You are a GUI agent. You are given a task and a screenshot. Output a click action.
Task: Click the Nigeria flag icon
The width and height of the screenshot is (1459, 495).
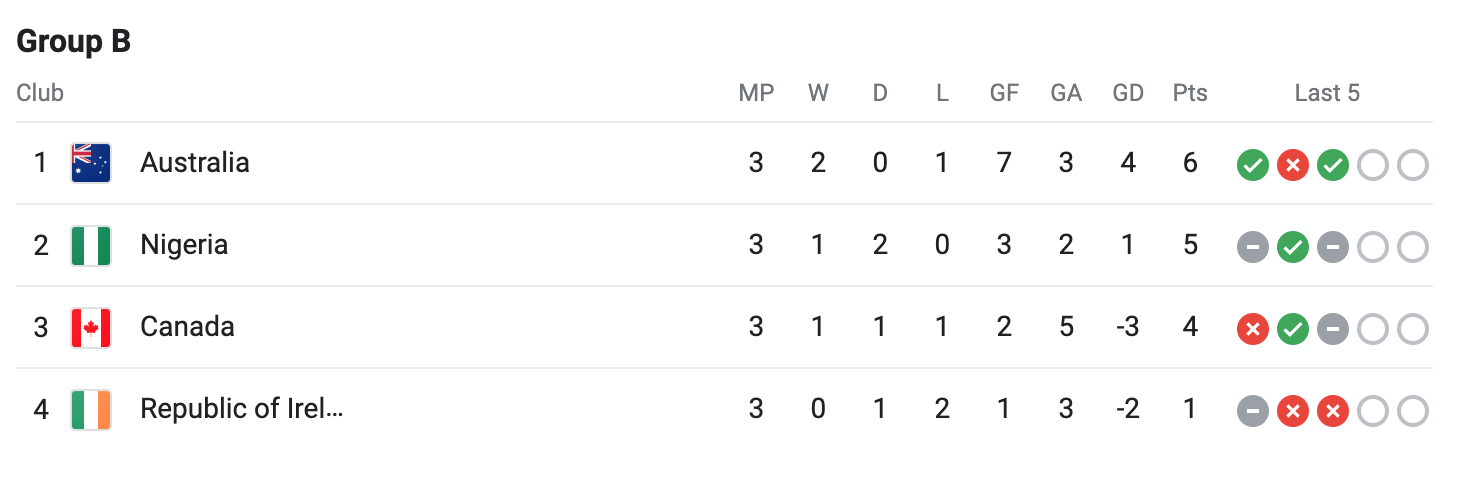pyautogui.click(x=91, y=246)
